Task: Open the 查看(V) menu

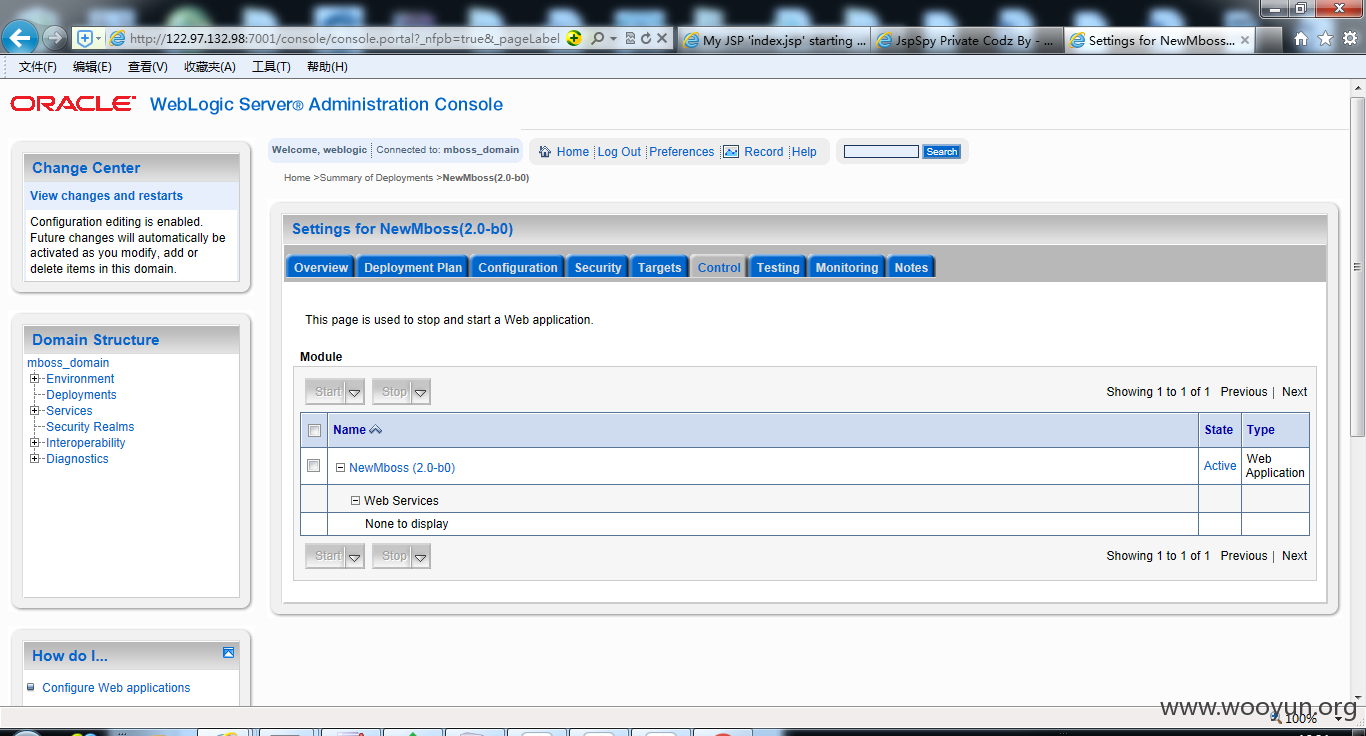Action: click(x=148, y=67)
